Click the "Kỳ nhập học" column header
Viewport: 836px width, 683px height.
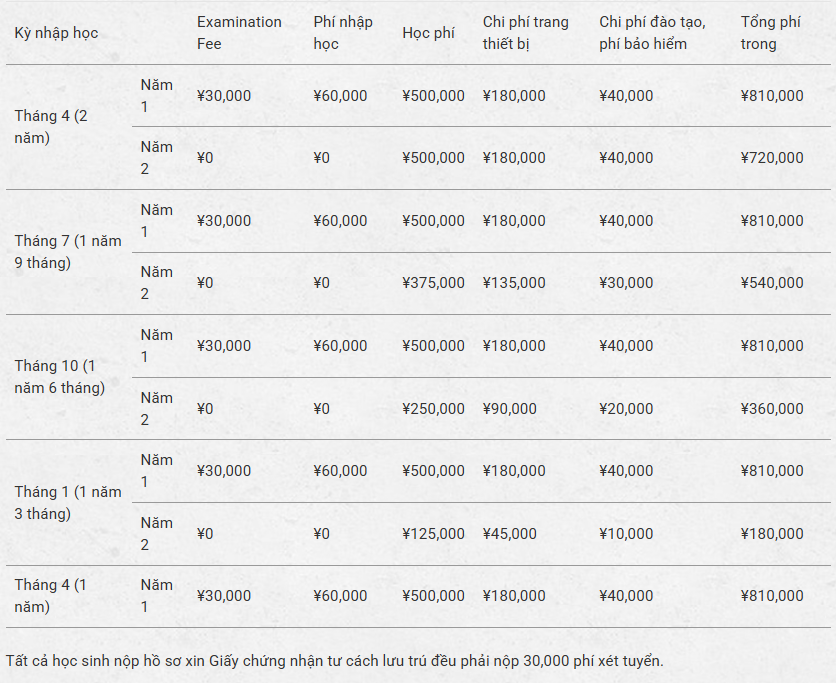(x=56, y=33)
